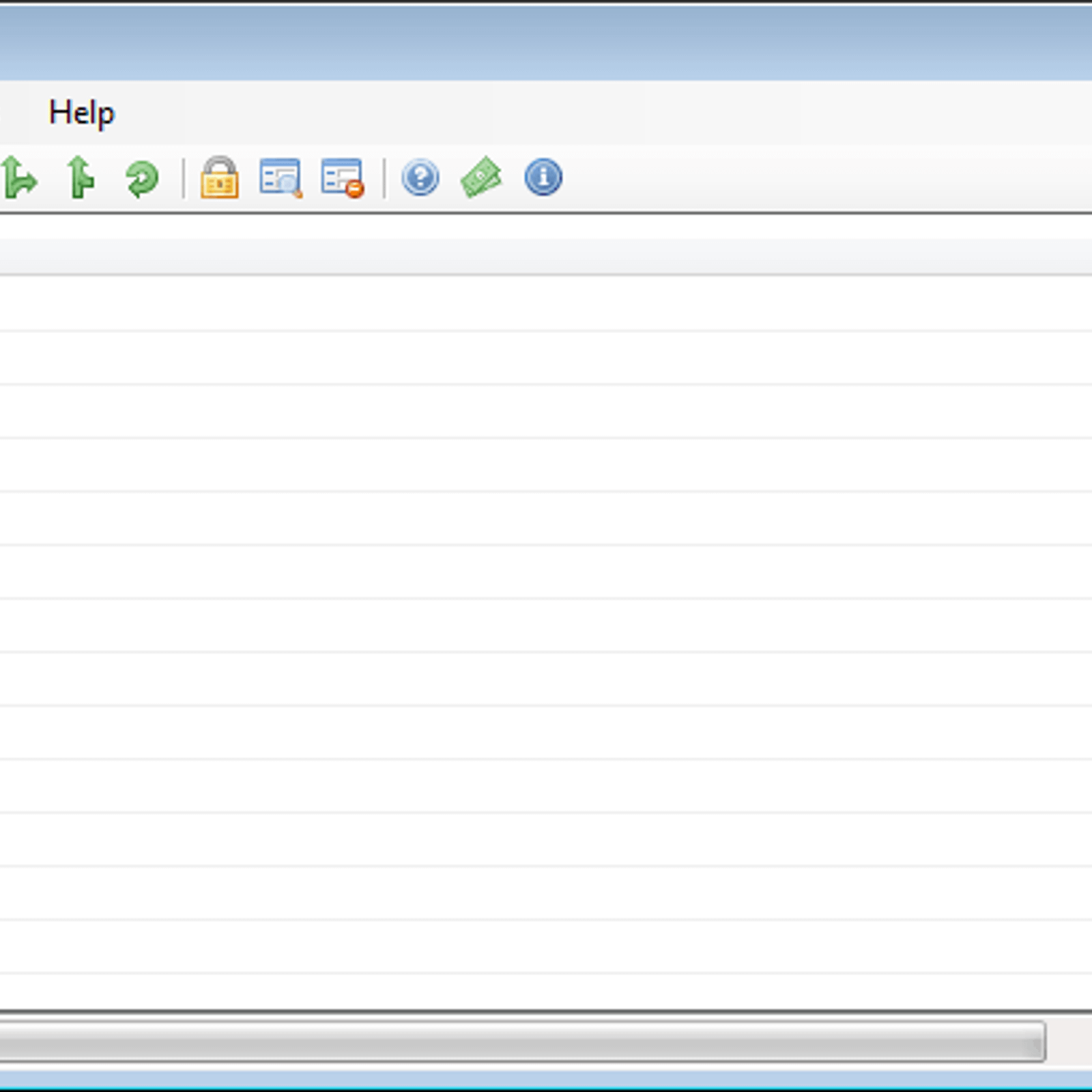This screenshot has height=1092, width=1092.
Task: Open the Help menu
Action: (x=81, y=113)
